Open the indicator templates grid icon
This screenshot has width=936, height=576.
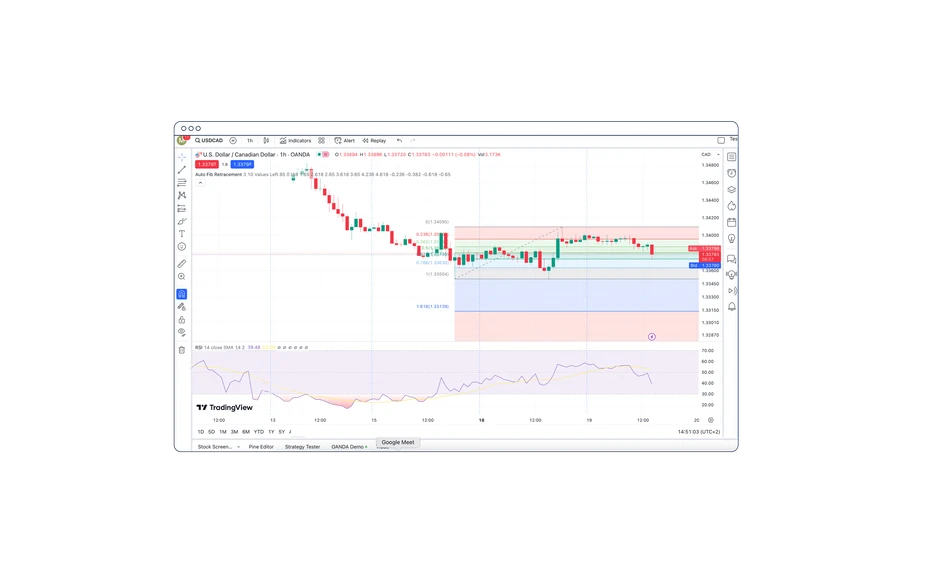(x=321, y=141)
